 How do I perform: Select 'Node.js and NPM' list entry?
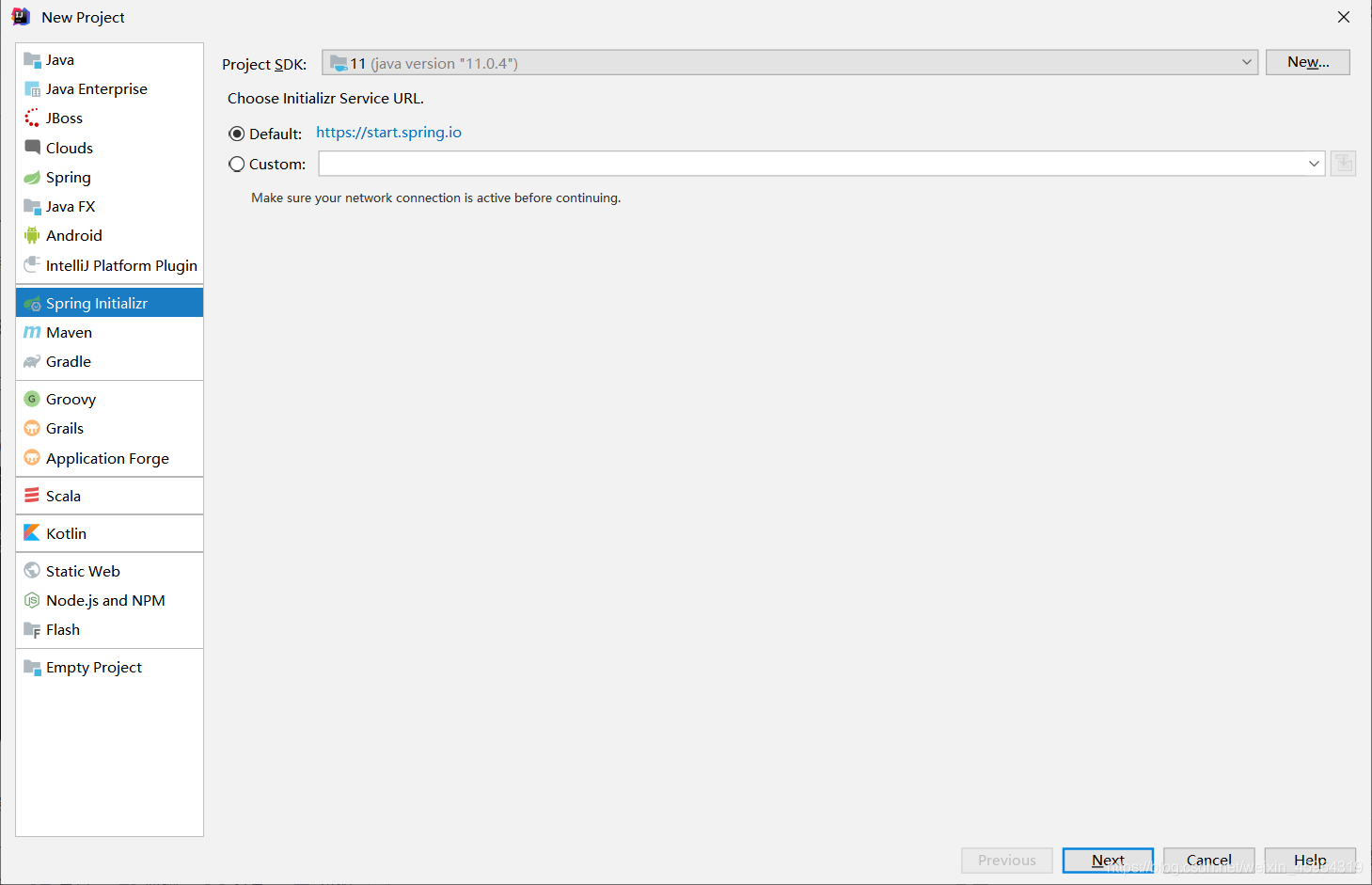coord(109,600)
